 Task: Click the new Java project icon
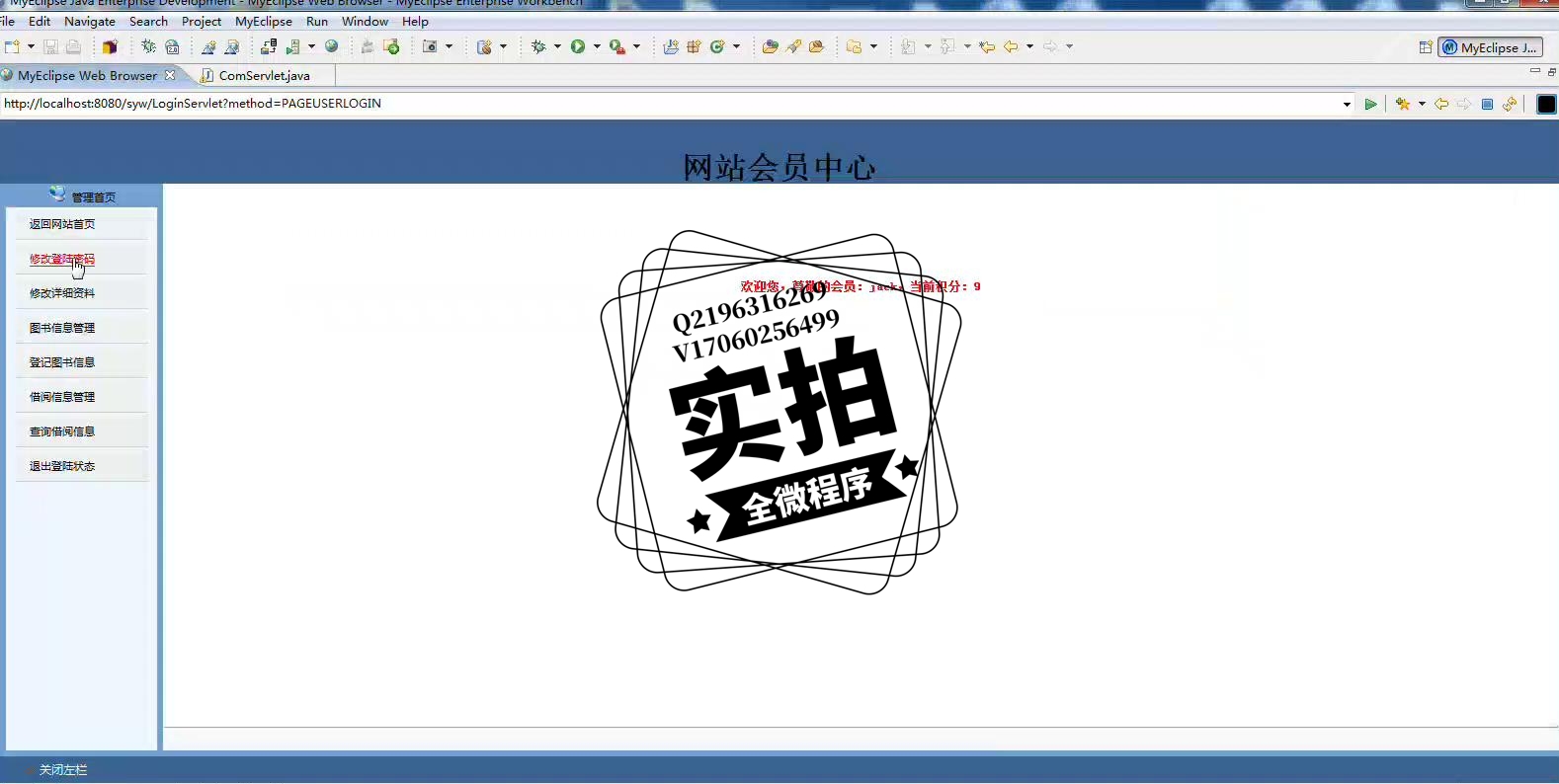(x=671, y=46)
